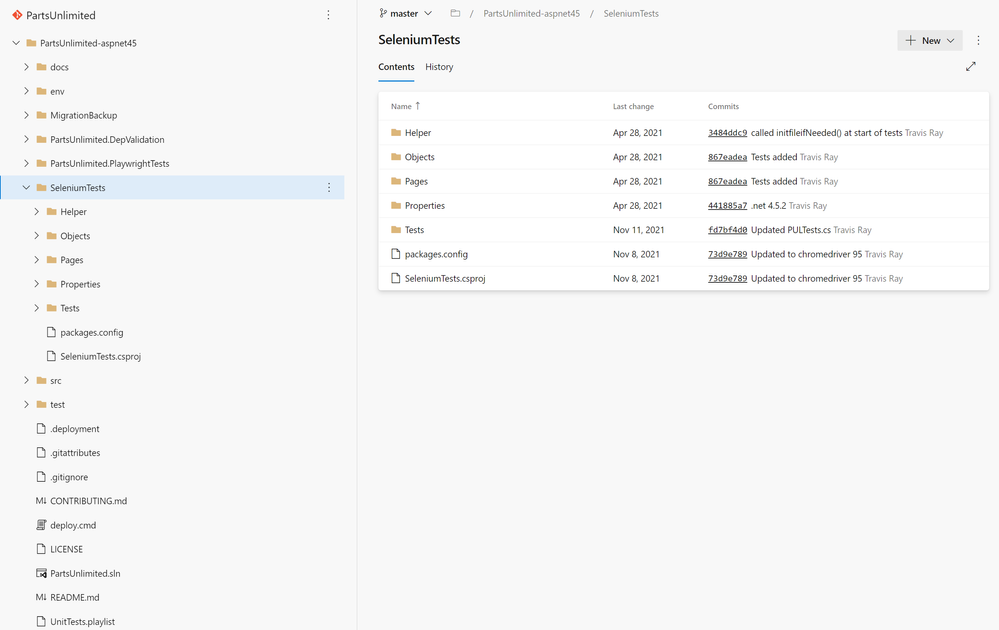Image resolution: width=999 pixels, height=630 pixels.
Task: Open PartsUnlimited repository more options menu
Action: click(328, 15)
